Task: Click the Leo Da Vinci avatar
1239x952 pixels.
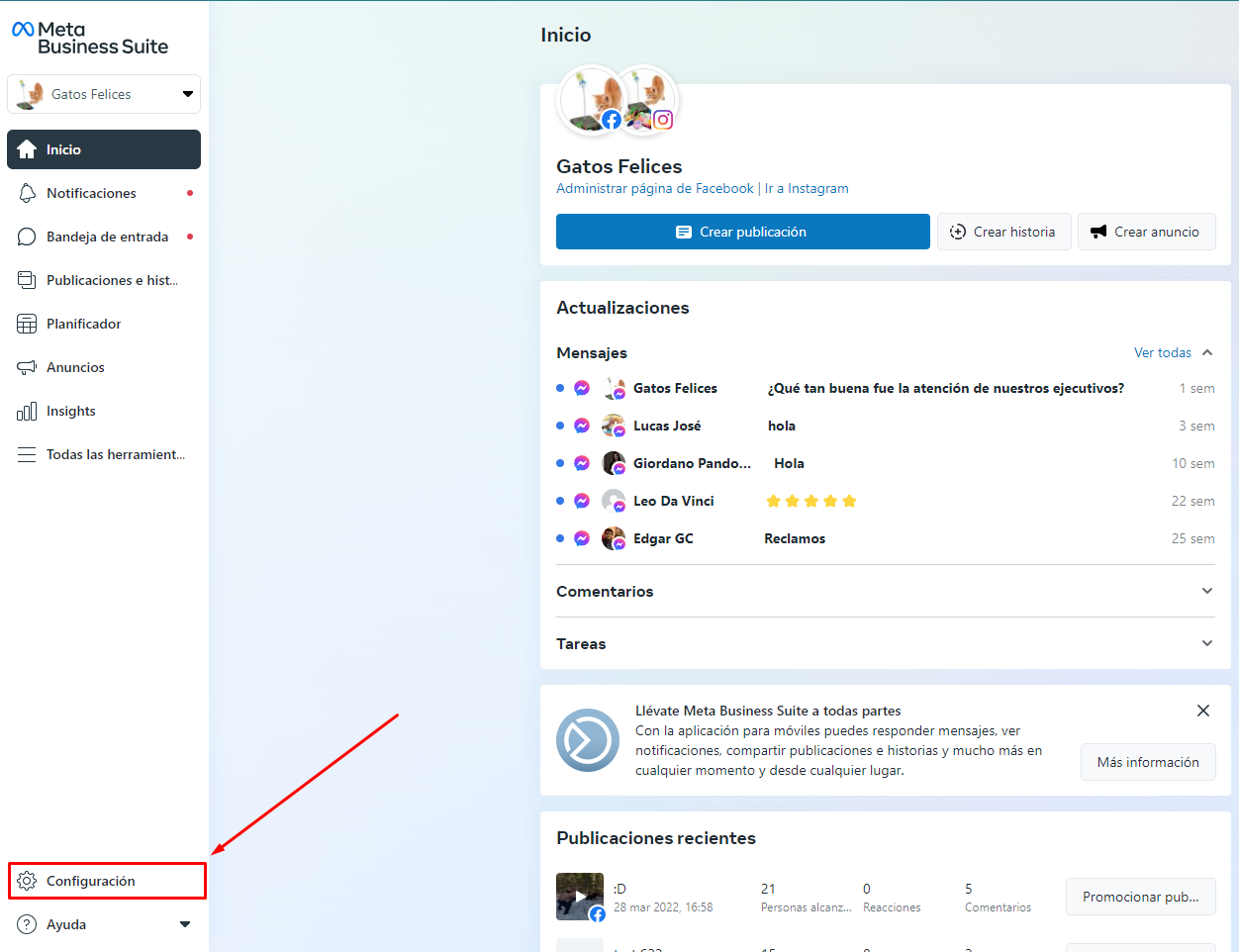Action: pos(614,501)
